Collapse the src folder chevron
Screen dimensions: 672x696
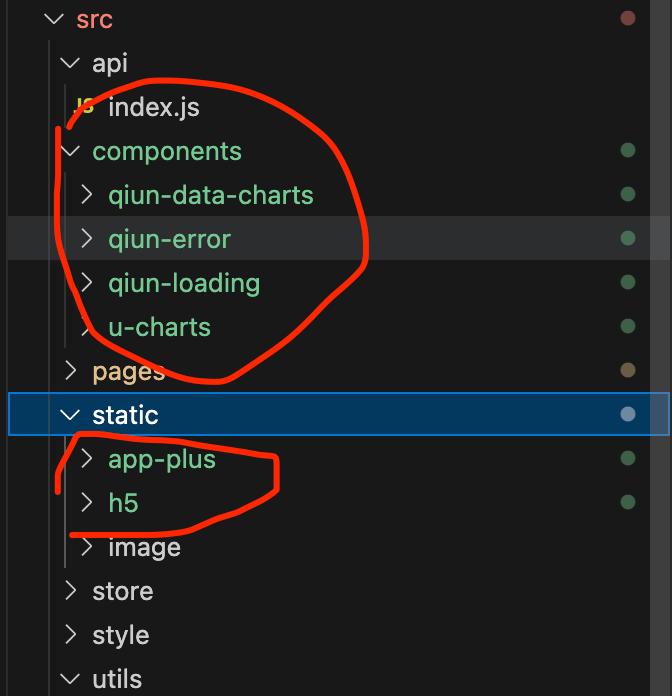pos(54,19)
